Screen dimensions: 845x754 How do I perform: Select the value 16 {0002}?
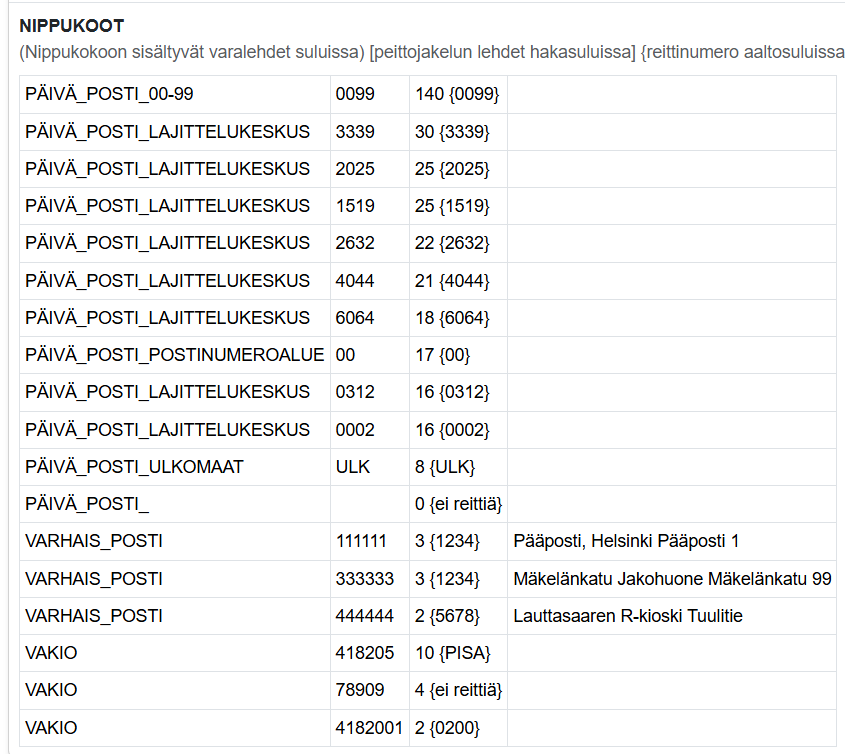click(452, 430)
